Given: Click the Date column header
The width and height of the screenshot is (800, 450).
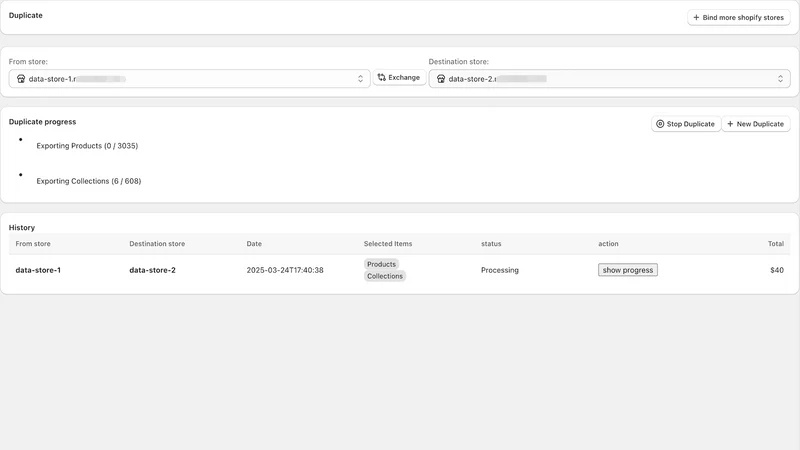Looking at the screenshot, I should click(254, 244).
